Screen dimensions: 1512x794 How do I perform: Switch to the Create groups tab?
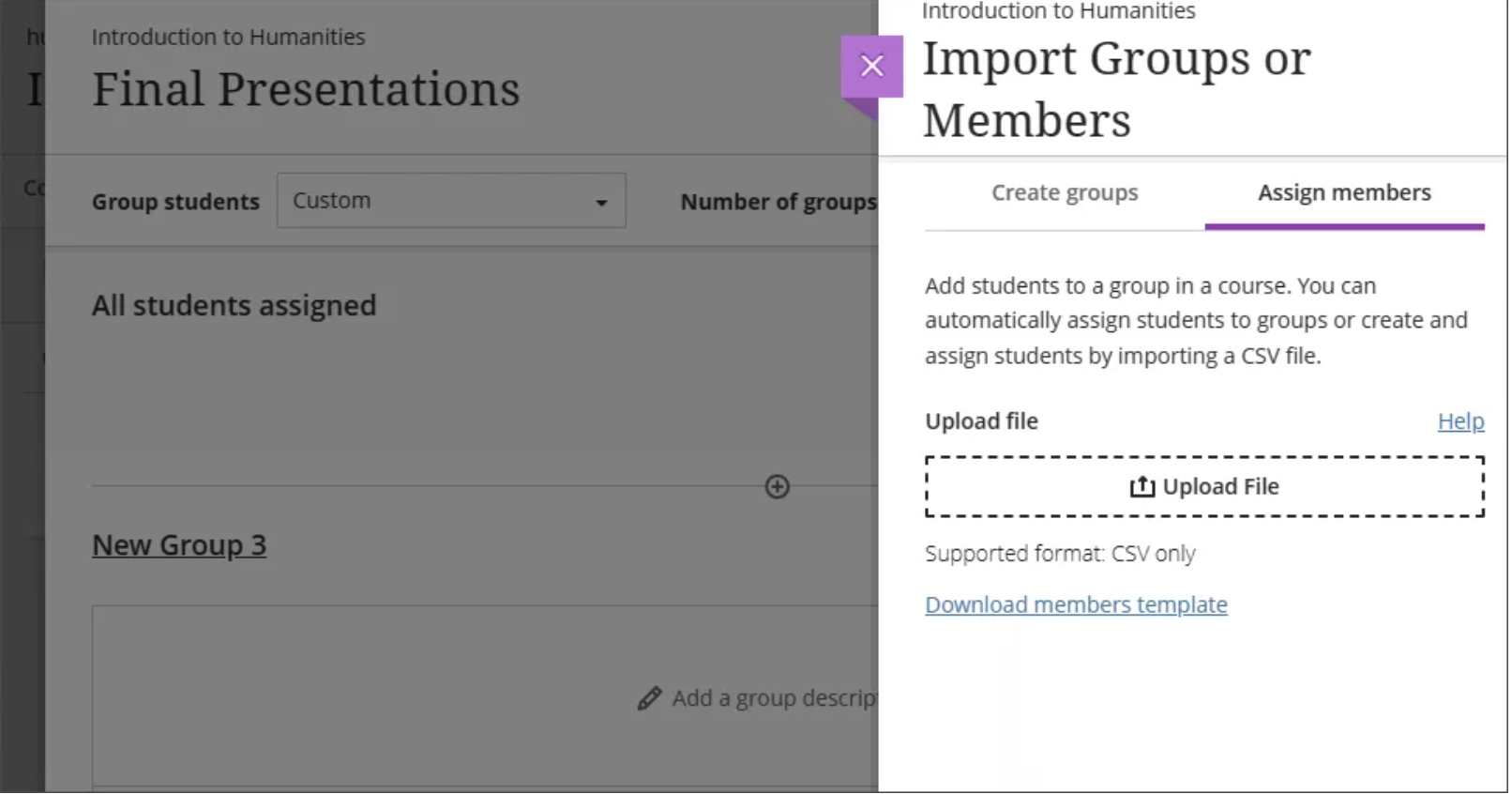pos(1066,193)
